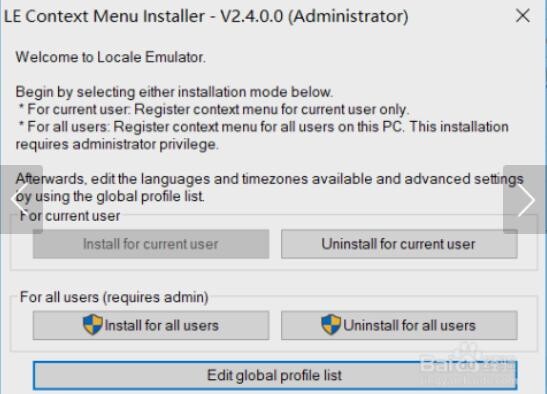
Task: Open Edit global profile list
Action: pos(275,376)
